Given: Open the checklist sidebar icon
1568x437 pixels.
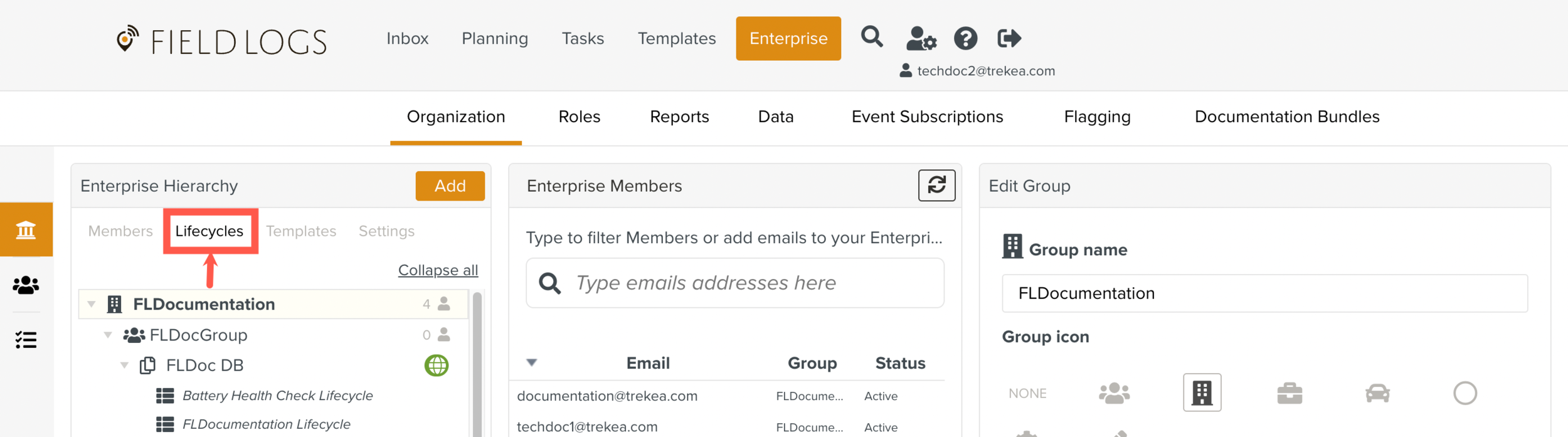Looking at the screenshot, I should point(26,340).
